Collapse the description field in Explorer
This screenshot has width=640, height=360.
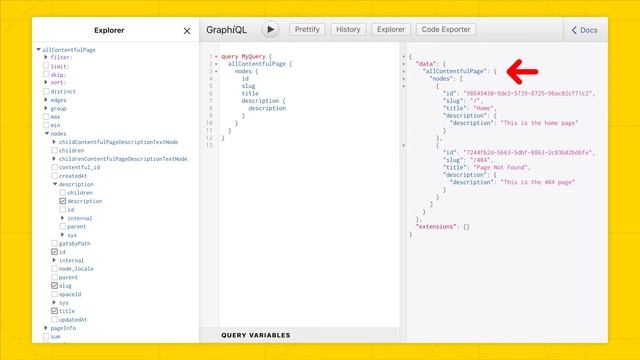[55, 184]
